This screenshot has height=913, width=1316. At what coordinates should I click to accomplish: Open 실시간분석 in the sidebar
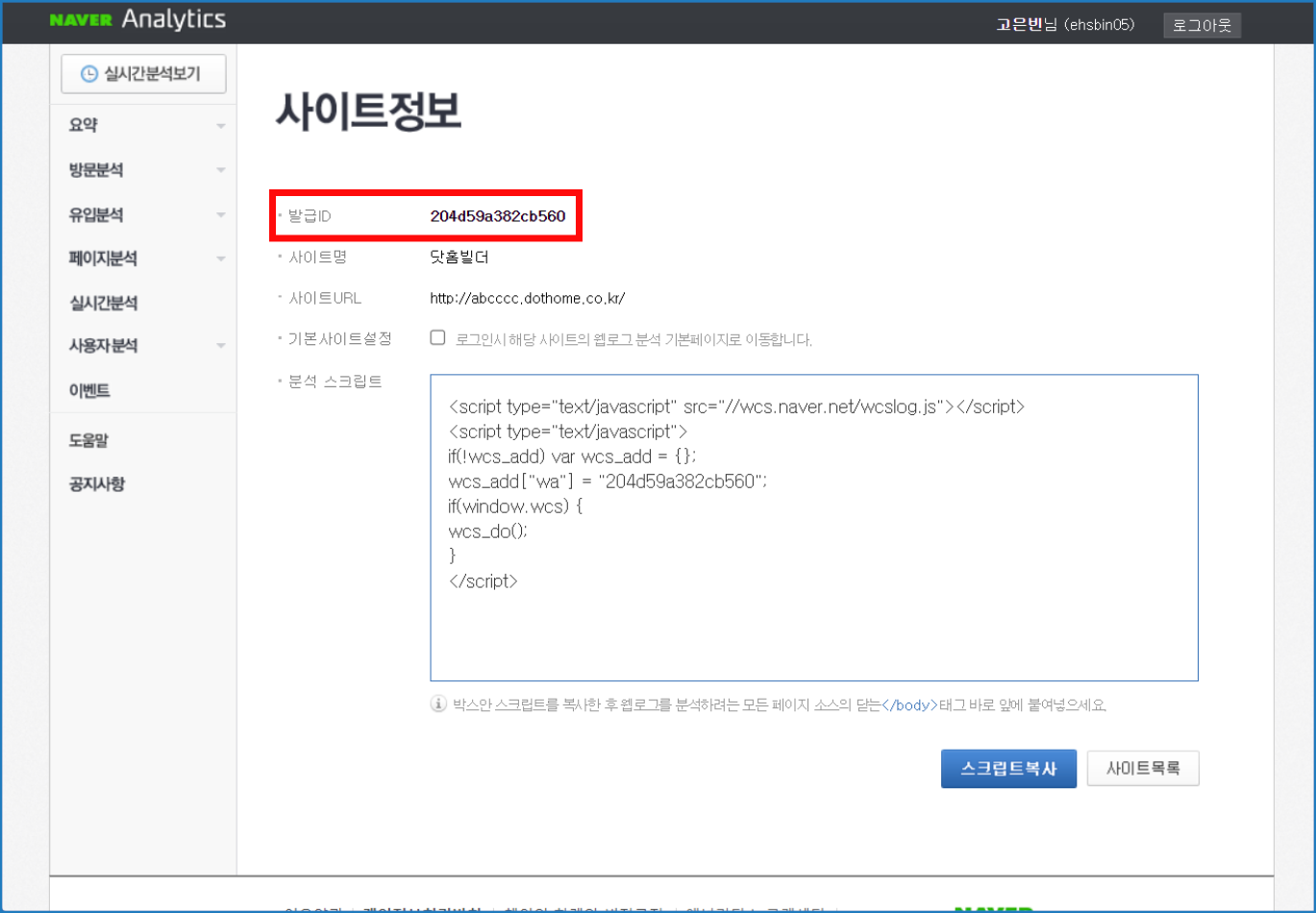(104, 303)
